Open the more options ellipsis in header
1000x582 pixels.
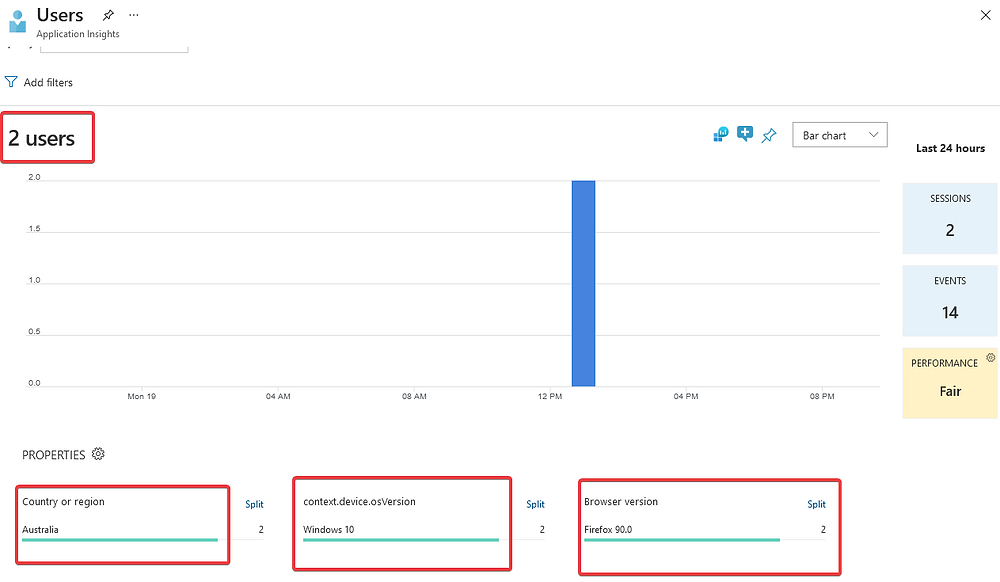133,15
